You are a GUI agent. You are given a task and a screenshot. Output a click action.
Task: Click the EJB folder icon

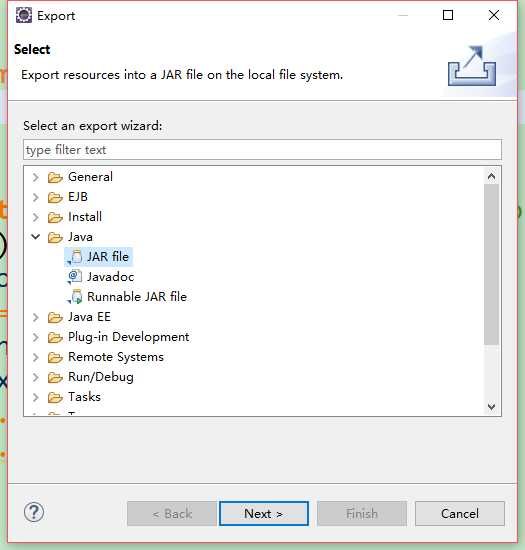pos(55,197)
